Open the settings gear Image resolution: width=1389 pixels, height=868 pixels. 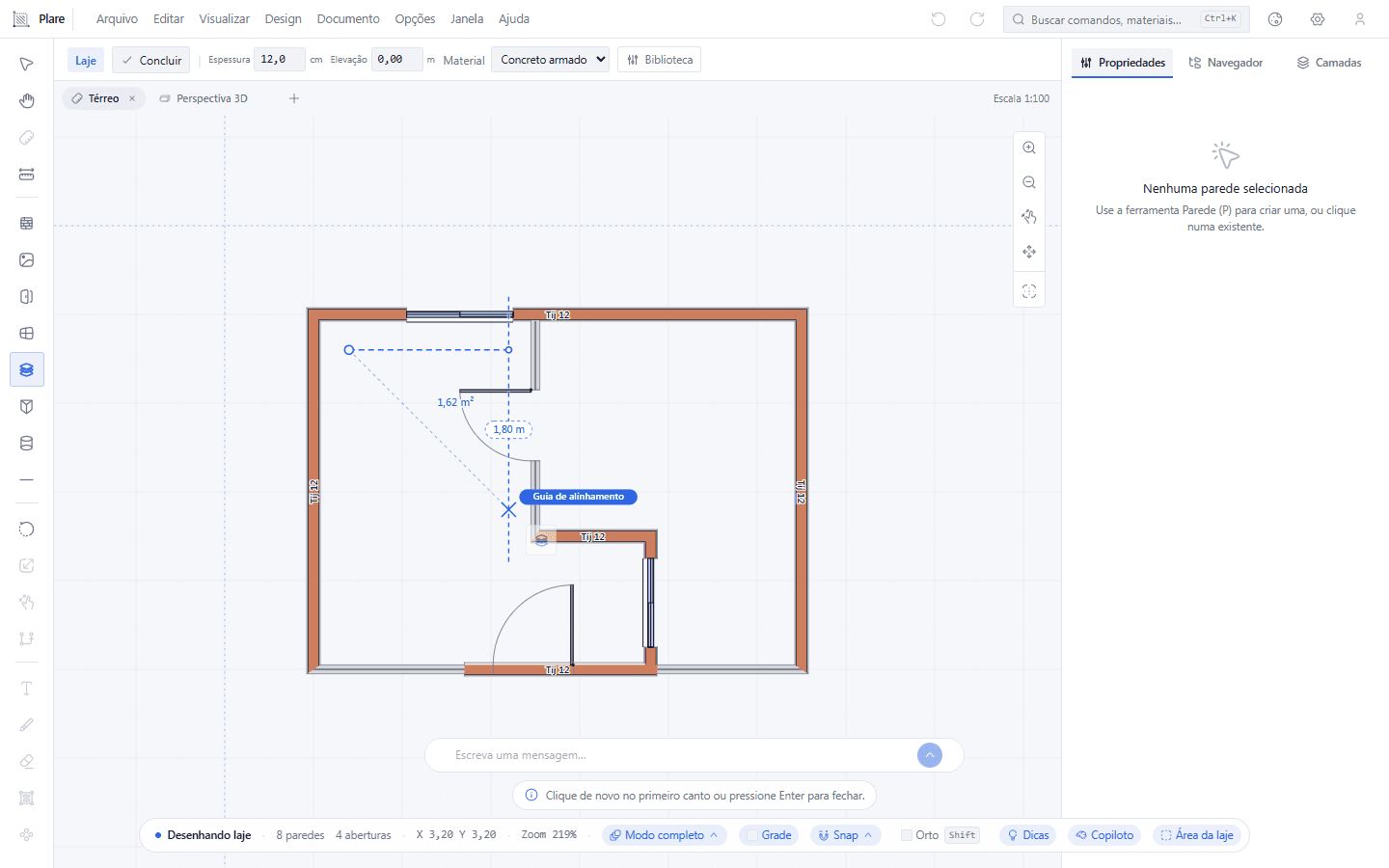pyautogui.click(x=1318, y=19)
